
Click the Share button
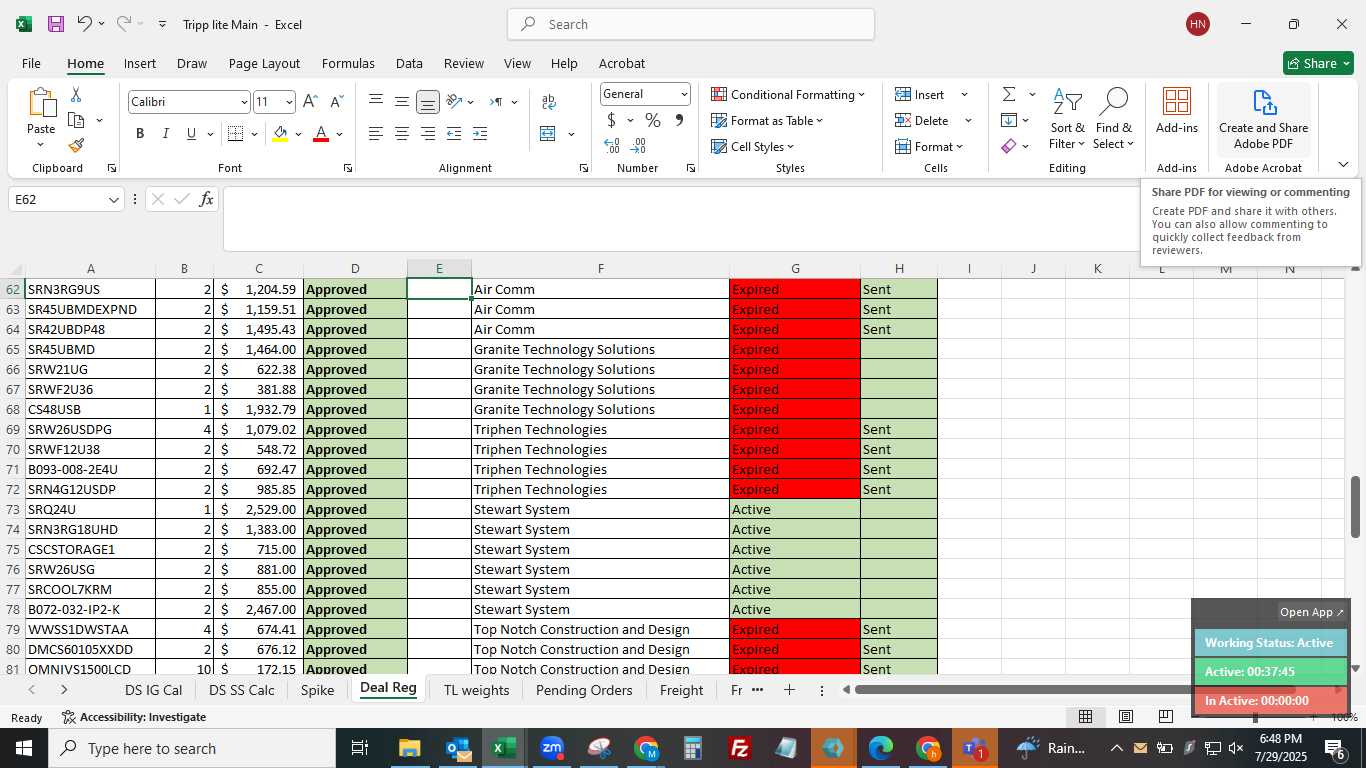click(1318, 63)
